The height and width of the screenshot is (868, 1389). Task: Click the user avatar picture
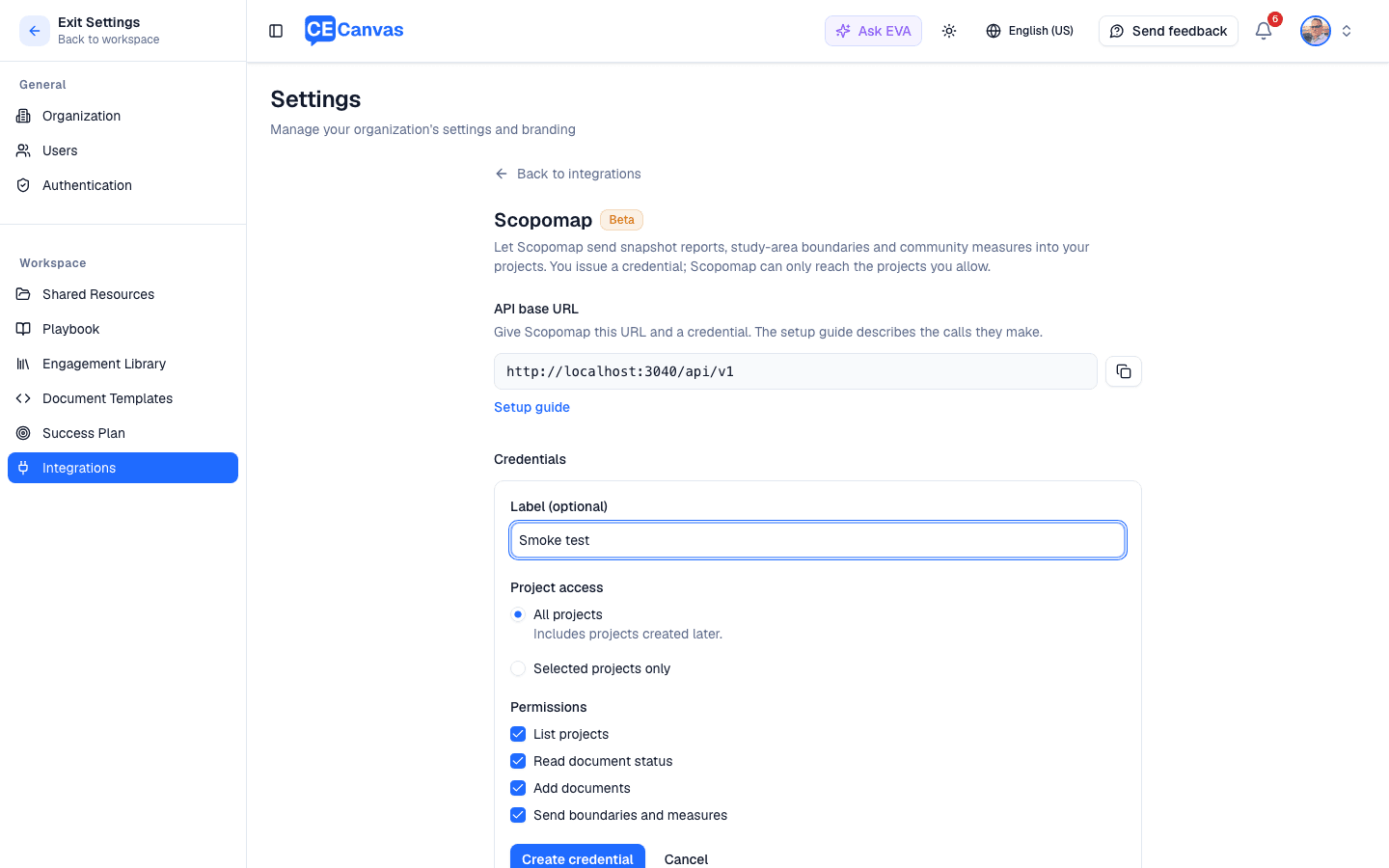[1316, 31]
